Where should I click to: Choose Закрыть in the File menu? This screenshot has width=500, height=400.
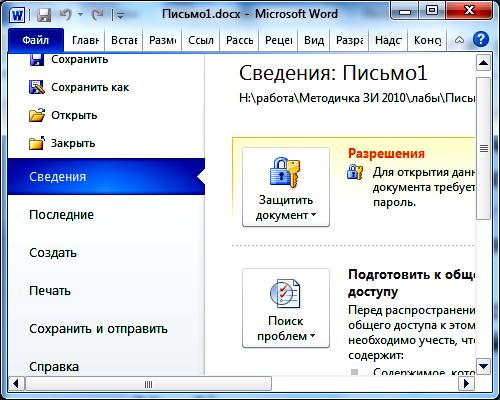[73, 143]
